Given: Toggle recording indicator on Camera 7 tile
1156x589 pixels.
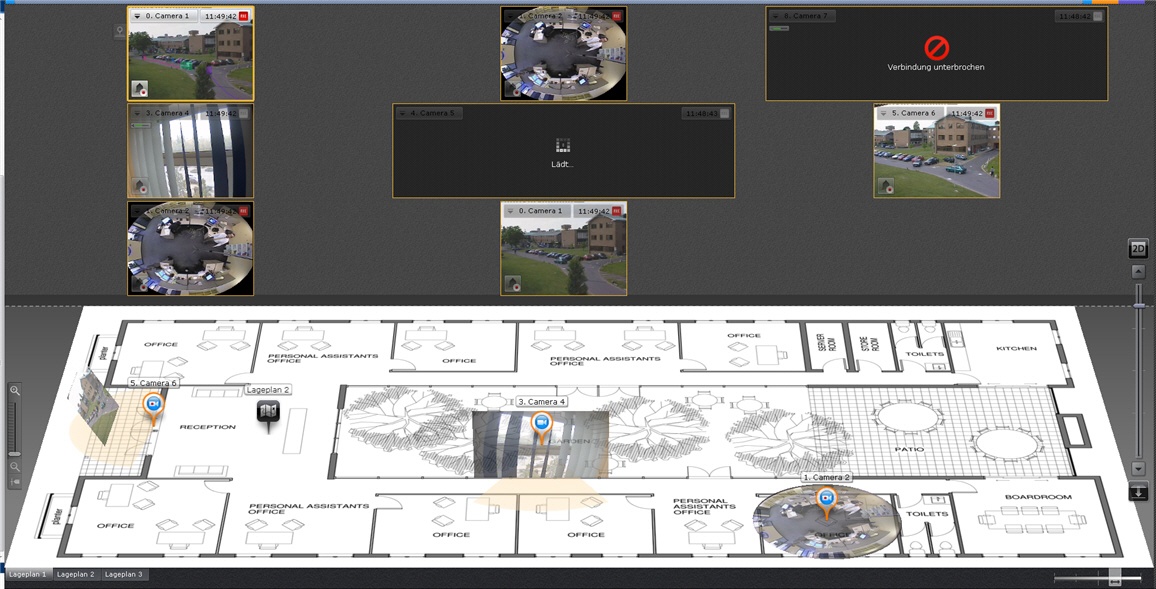Looking at the screenshot, I should tap(1098, 16).
